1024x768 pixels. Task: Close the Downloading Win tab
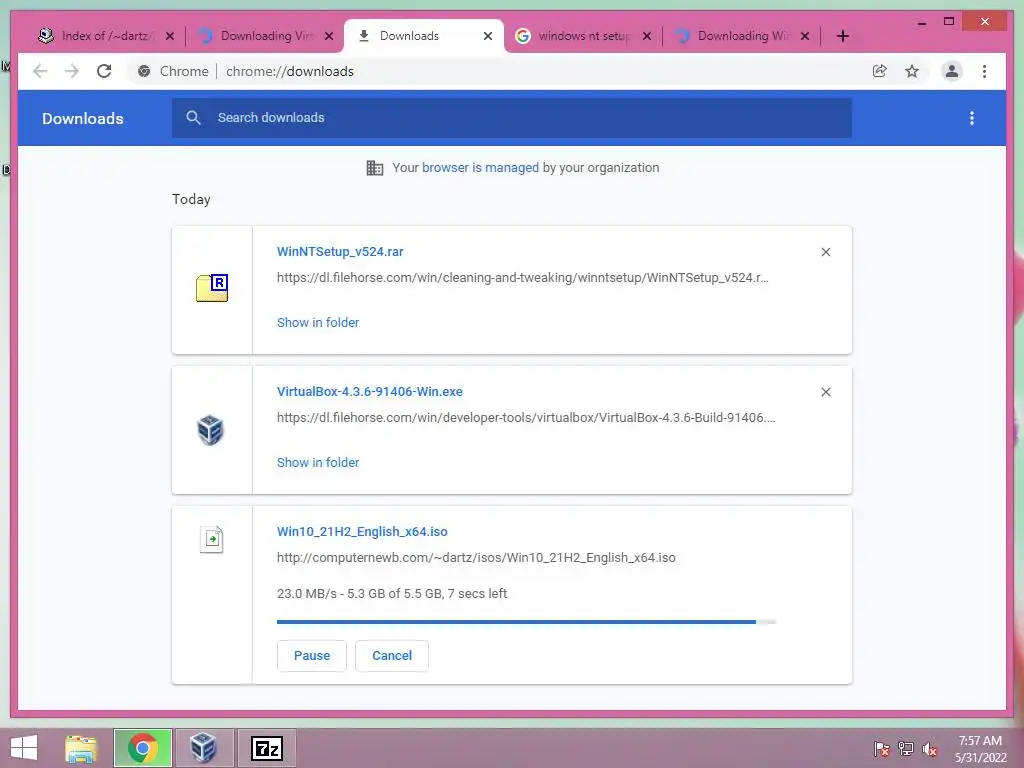[805, 36]
